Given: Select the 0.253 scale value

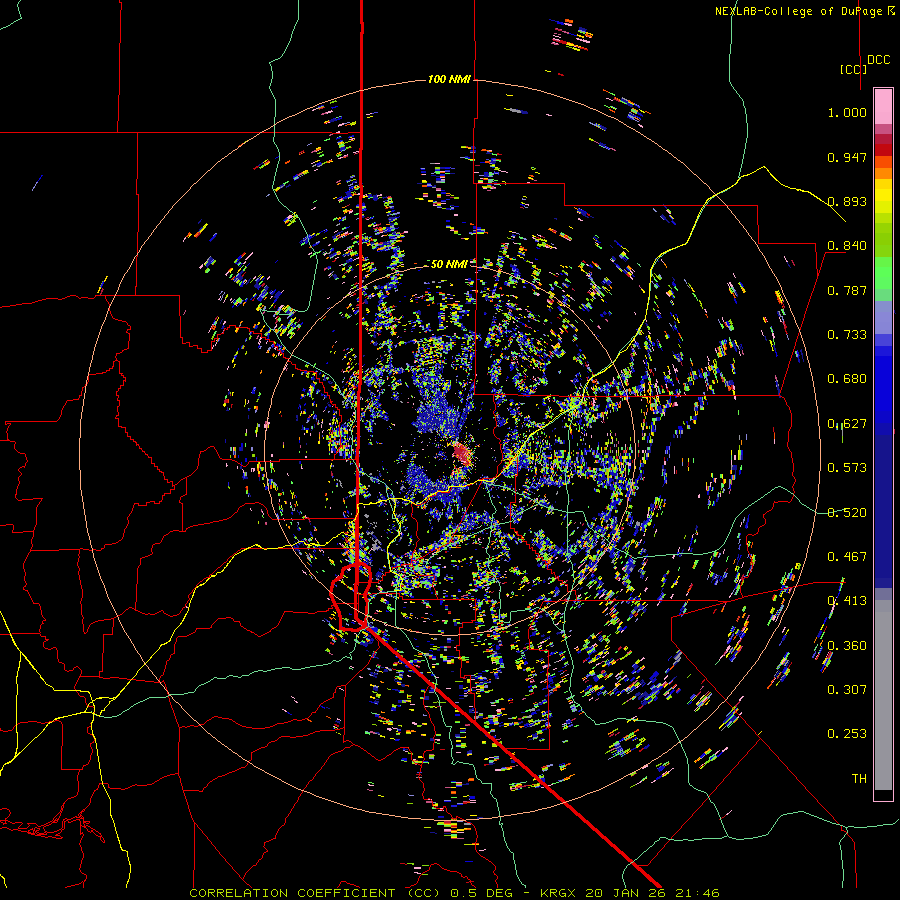Looking at the screenshot, I should pyautogui.click(x=847, y=734).
